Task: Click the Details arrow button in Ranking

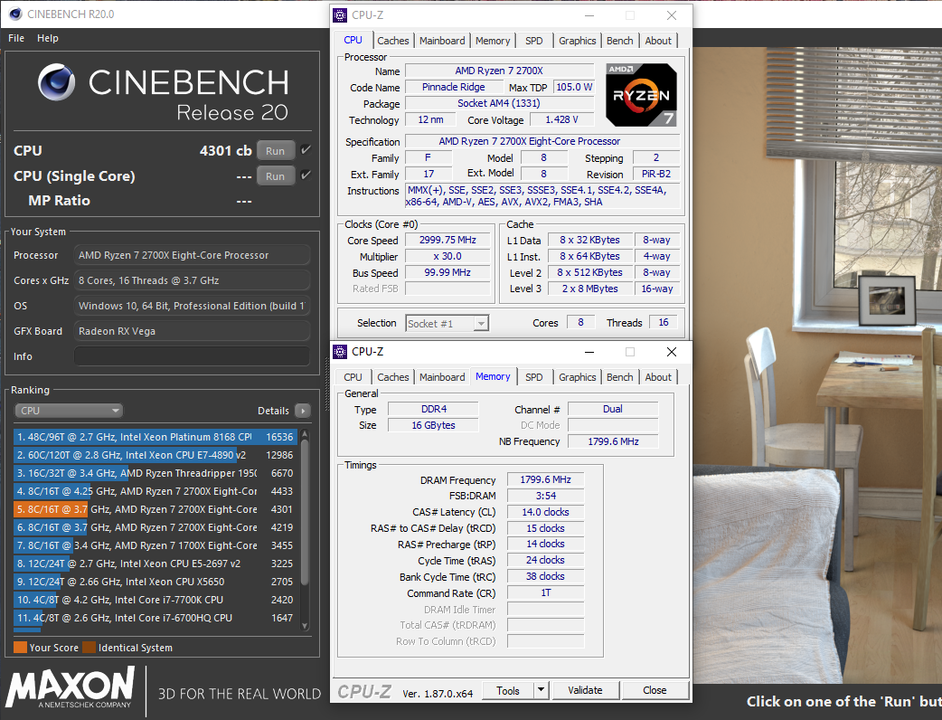Action: (303, 410)
